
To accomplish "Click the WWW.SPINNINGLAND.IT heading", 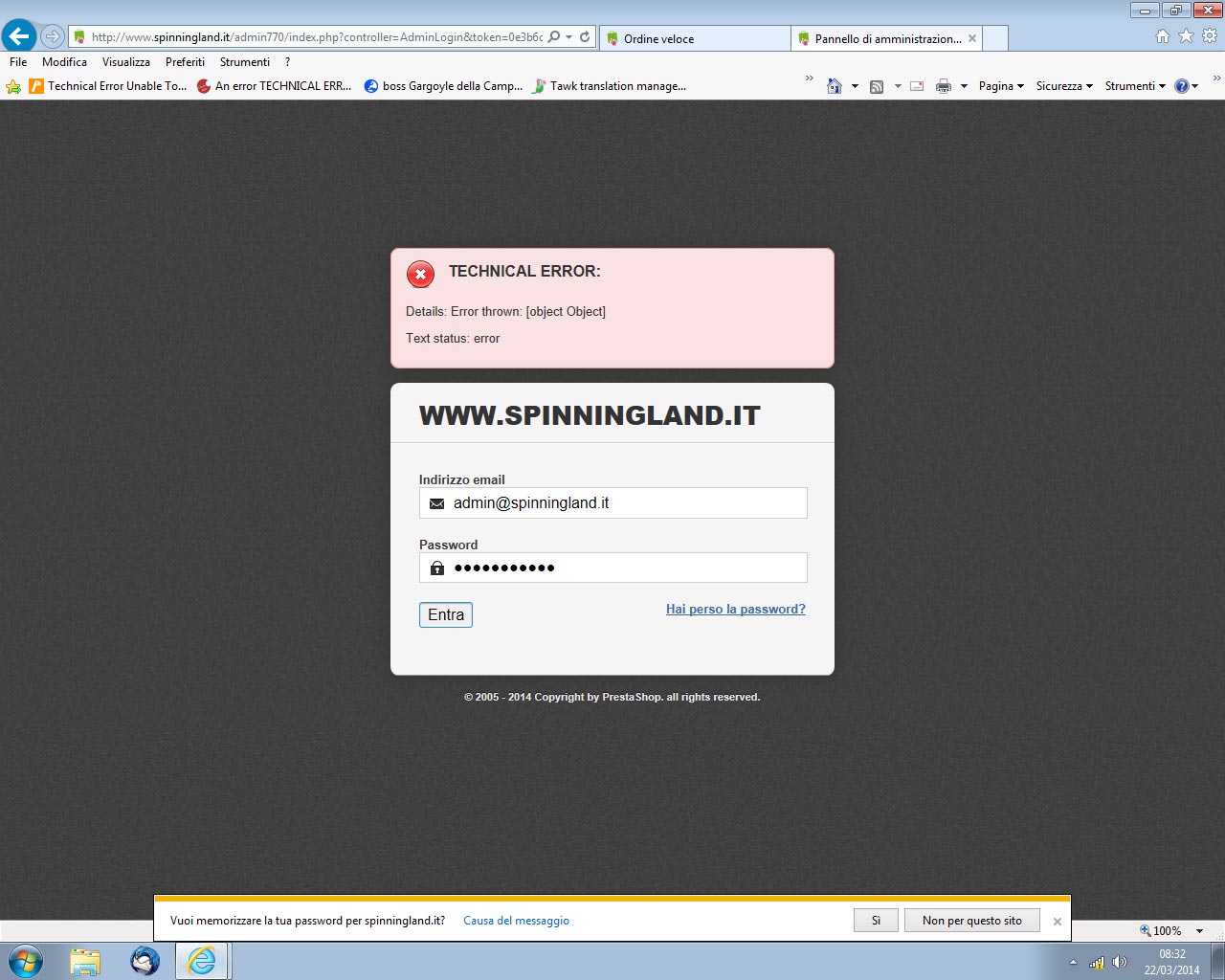I will click(x=590, y=415).
